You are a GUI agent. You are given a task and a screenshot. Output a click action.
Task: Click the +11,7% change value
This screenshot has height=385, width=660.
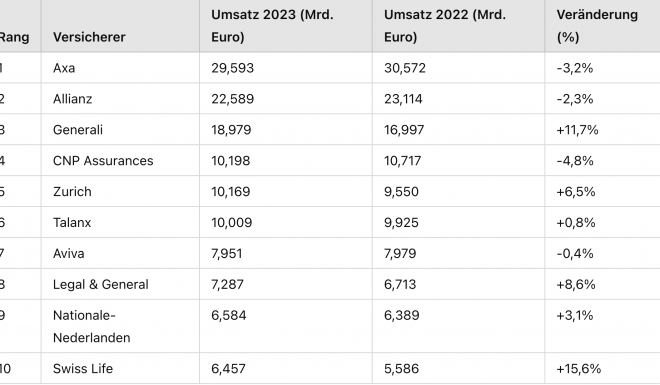pyautogui.click(x=578, y=130)
